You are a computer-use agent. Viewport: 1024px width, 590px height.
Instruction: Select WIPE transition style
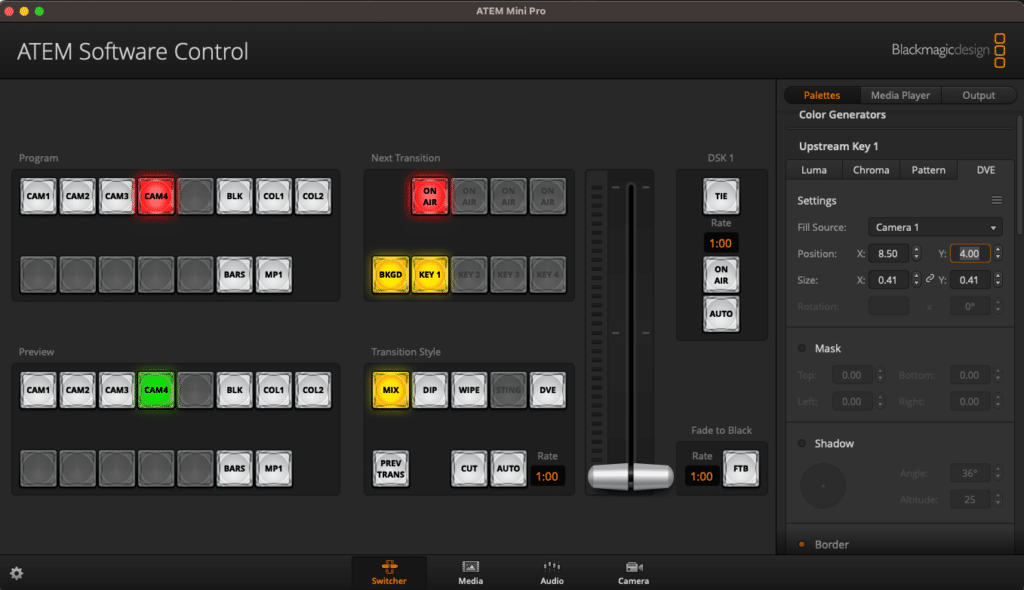469,390
